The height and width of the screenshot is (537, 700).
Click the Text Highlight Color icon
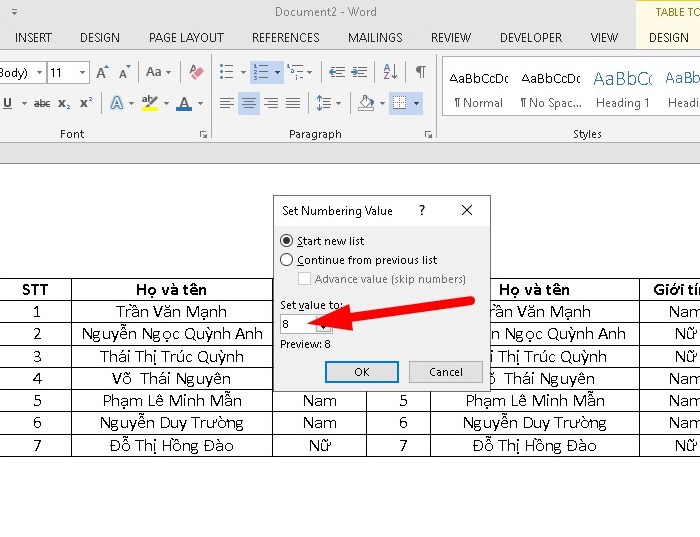pos(150,104)
